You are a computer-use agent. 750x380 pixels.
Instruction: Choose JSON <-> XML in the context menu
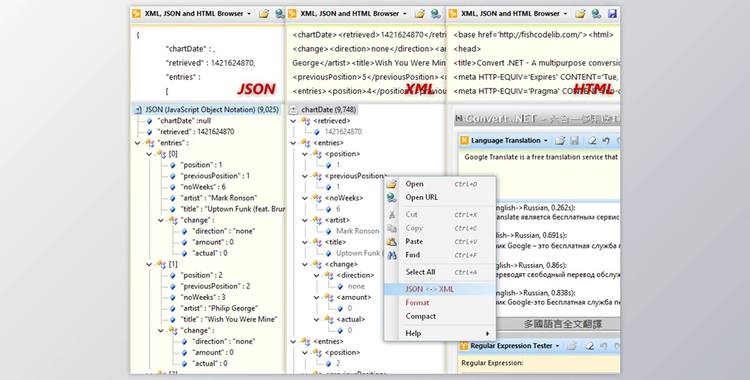coord(440,289)
